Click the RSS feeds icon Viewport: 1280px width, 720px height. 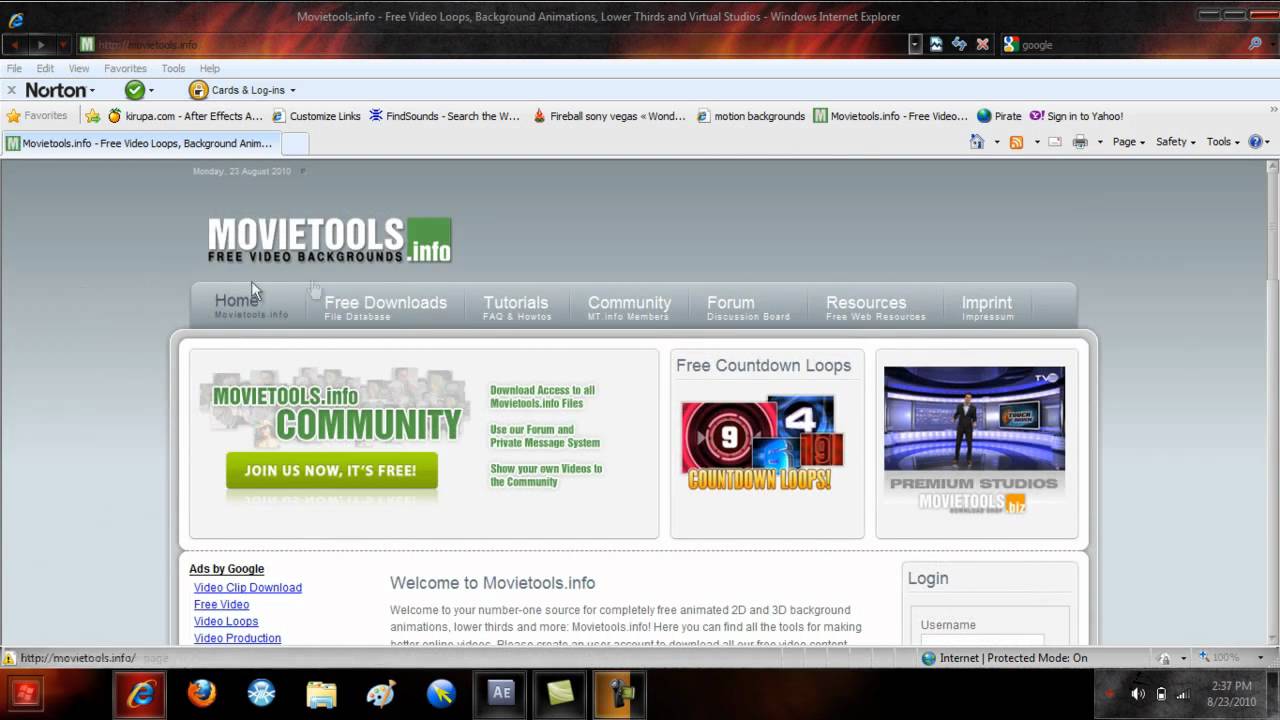1016,142
